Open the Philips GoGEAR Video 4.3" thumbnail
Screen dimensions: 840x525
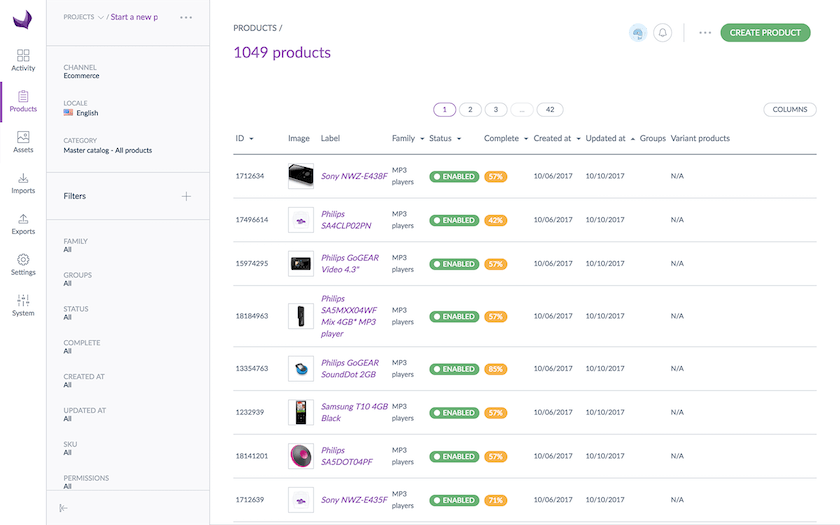[301, 264]
